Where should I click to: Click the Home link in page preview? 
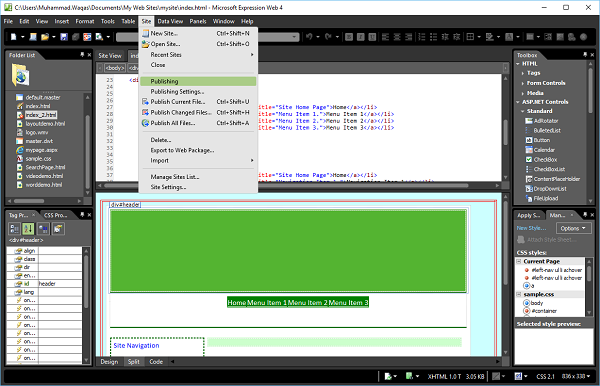pyautogui.click(x=236, y=303)
